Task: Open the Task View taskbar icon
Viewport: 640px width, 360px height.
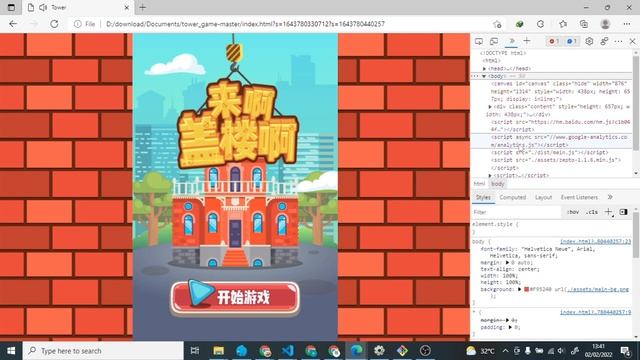Action: (x=195, y=351)
